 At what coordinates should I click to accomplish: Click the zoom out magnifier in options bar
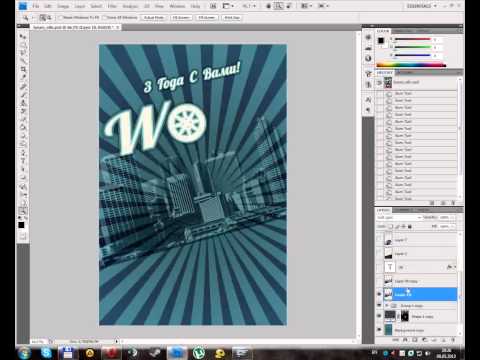coord(49,17)
